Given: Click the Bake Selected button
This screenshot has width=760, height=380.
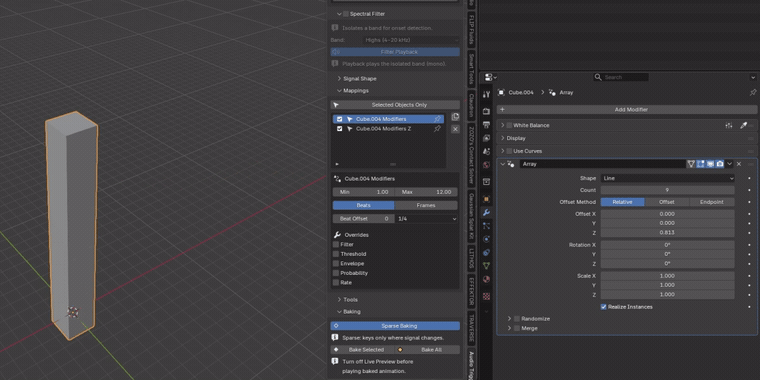Looking at the screenshot, I should pyautogui.click(x=363, y=349).
